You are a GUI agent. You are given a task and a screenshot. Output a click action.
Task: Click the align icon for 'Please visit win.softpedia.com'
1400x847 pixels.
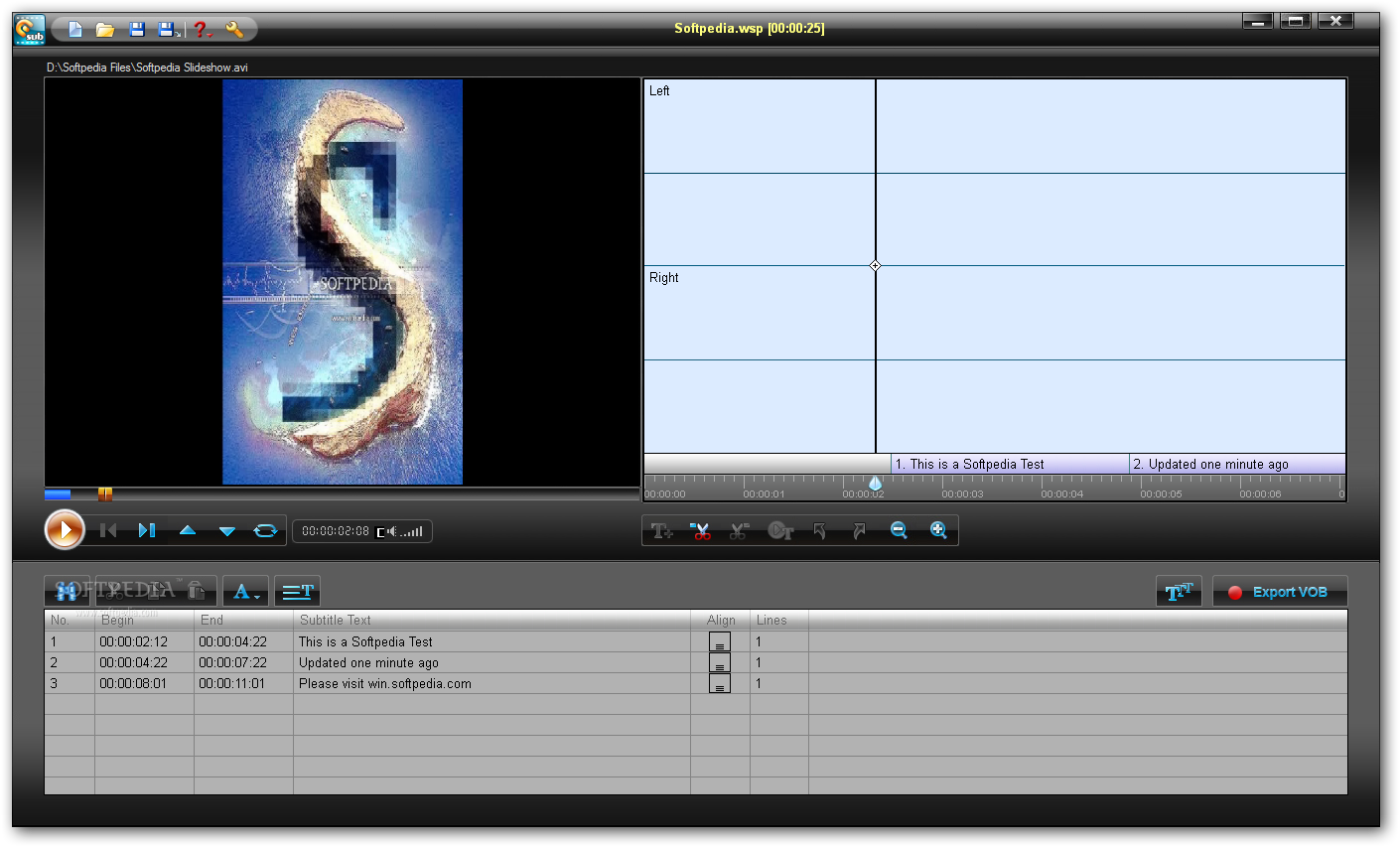[x=720, y=684]
